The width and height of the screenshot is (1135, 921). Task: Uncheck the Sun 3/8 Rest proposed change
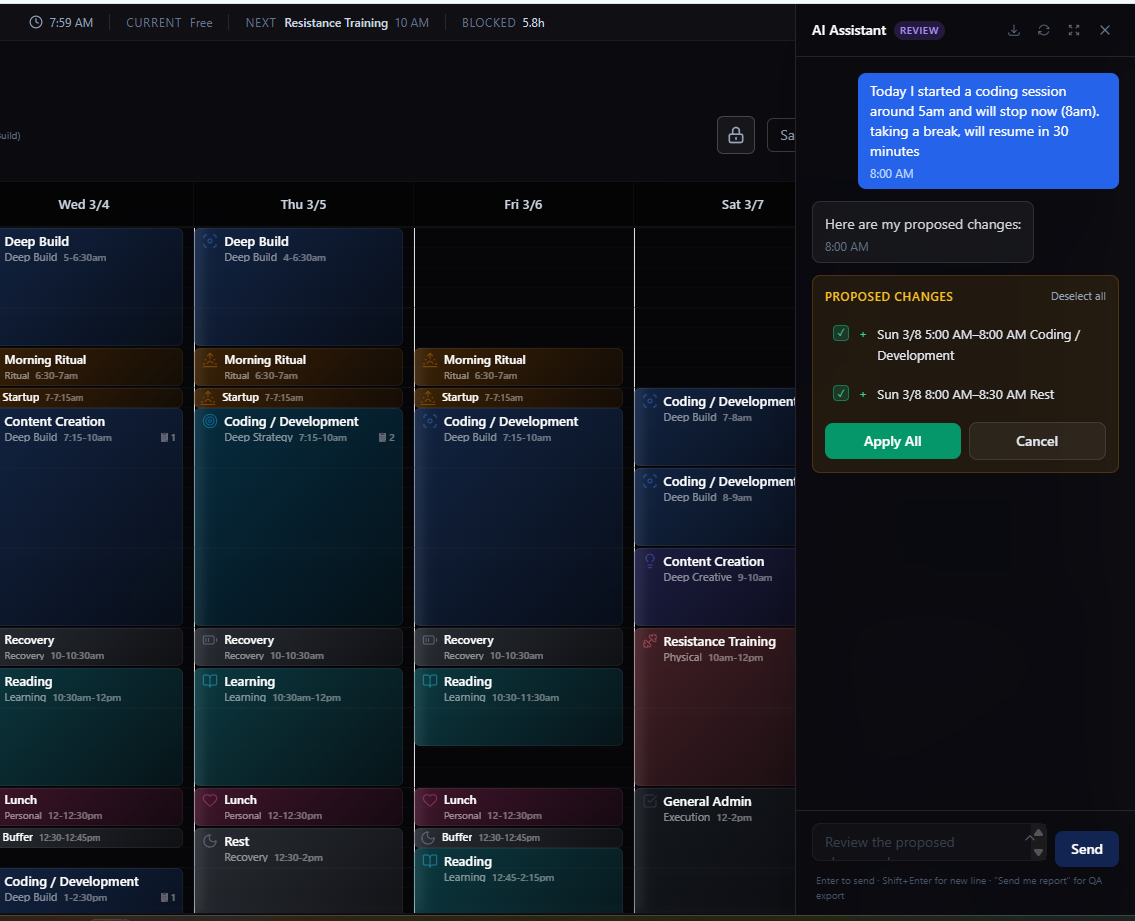(841, 394)
